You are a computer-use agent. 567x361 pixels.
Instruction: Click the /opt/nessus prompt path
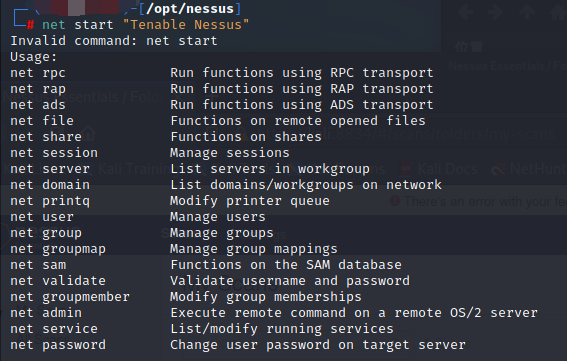pyautogui.click(x=190, y=8)
